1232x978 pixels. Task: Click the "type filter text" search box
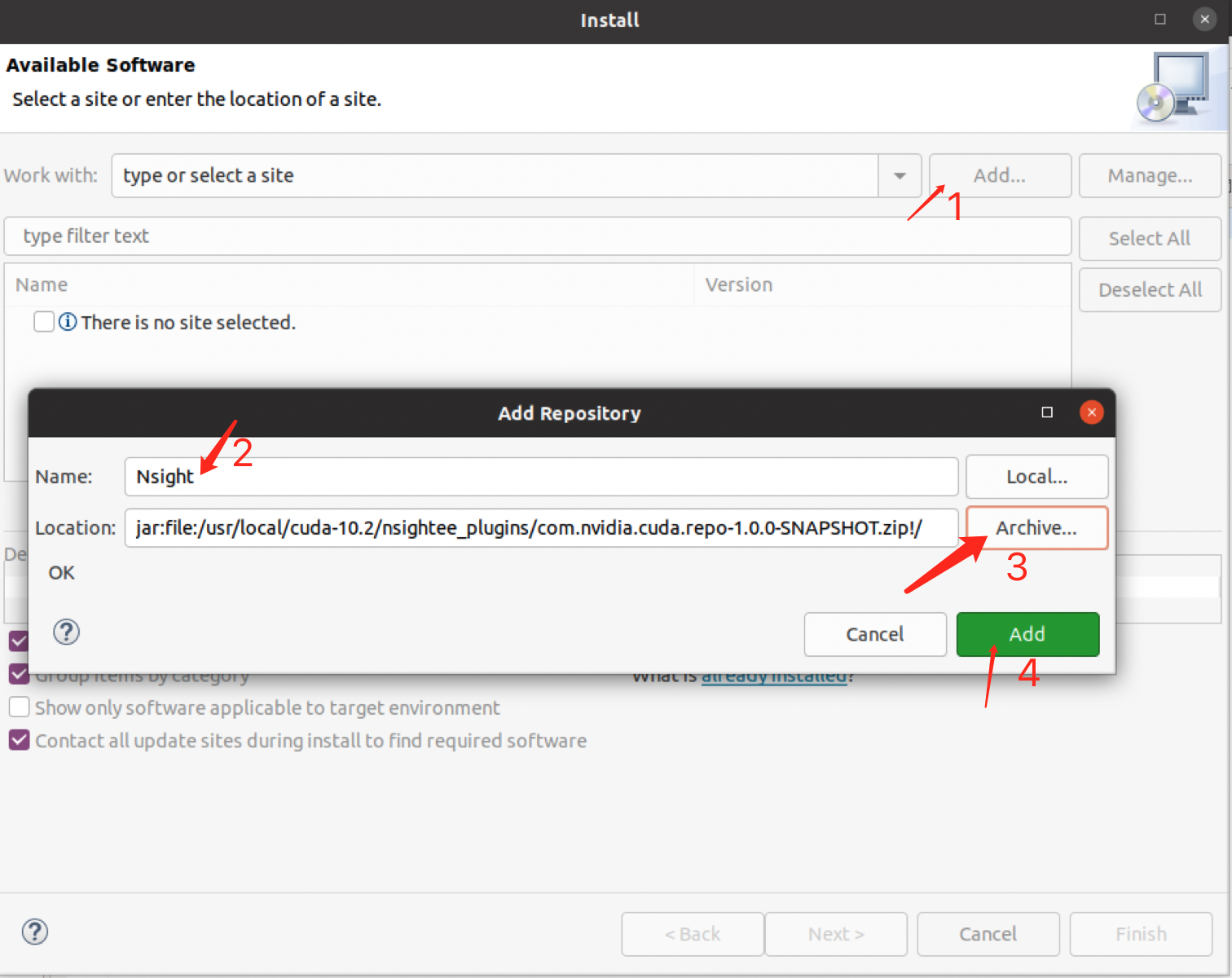point(538,236)
